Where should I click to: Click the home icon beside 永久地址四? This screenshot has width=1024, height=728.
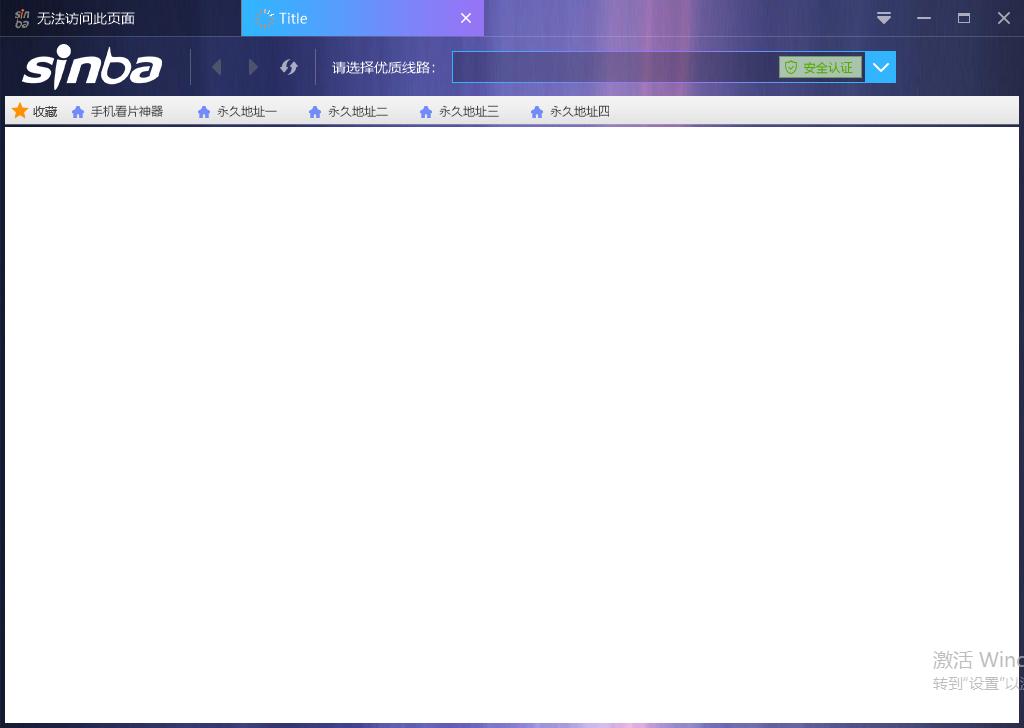point(537,111)
